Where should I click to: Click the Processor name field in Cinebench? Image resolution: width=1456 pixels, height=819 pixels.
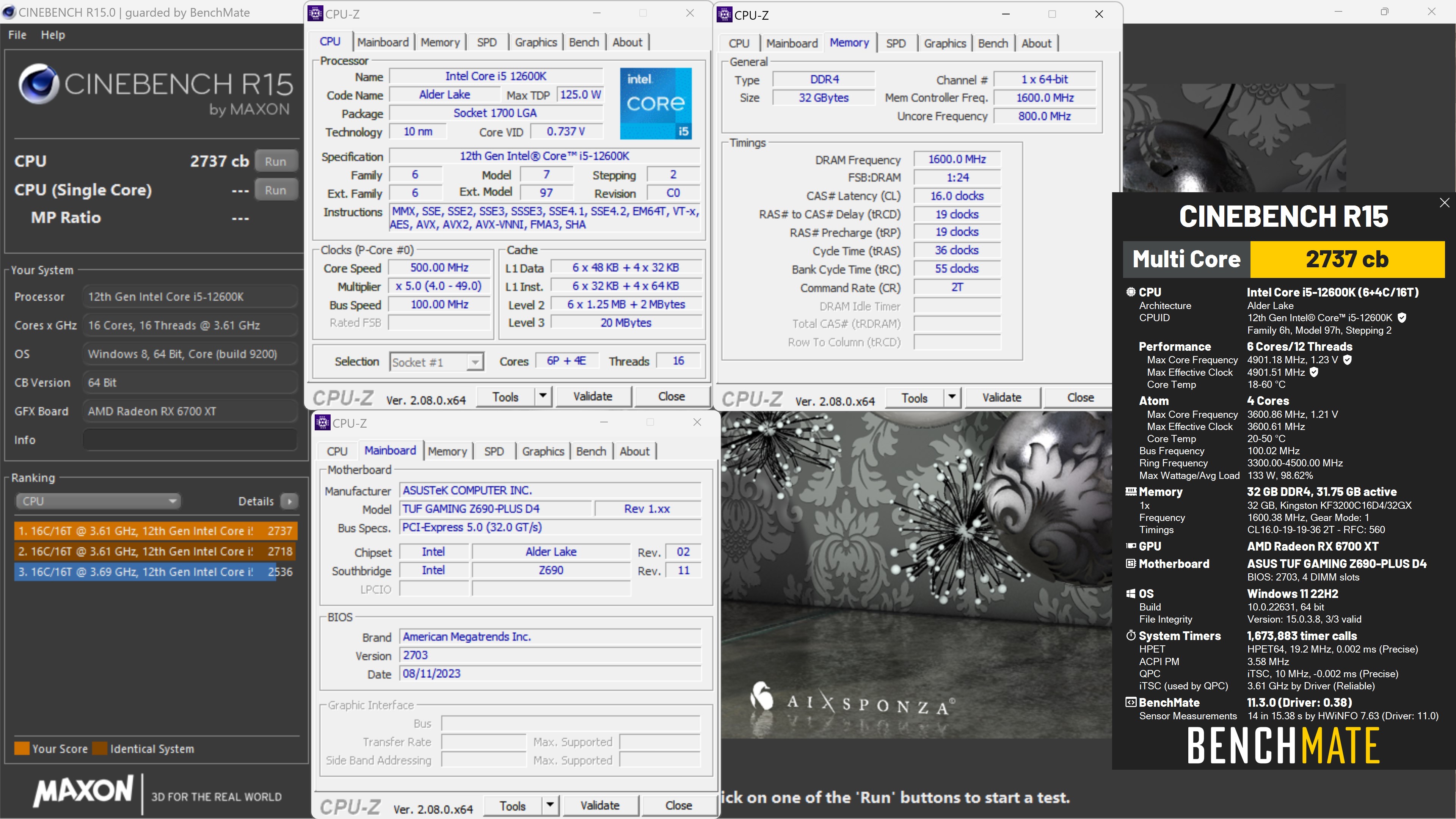click(190, 297)
